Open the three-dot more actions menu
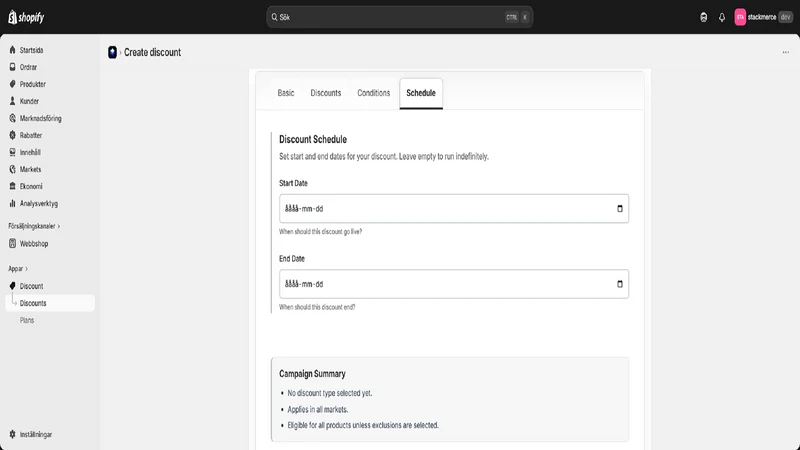This screenshot has height=450, width=800. point(786,52)
